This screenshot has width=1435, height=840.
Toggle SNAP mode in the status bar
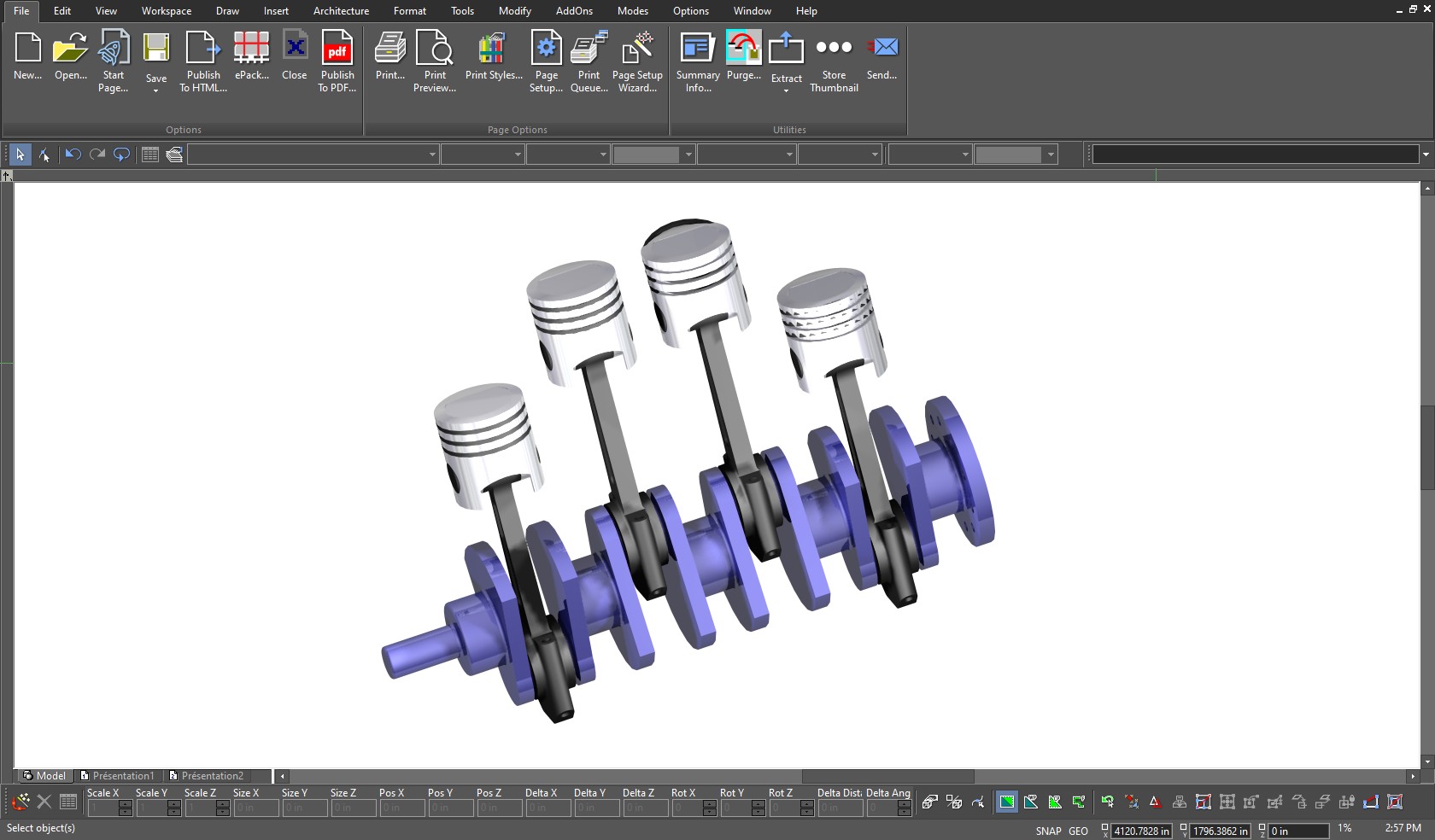(x=1048, y=830)
